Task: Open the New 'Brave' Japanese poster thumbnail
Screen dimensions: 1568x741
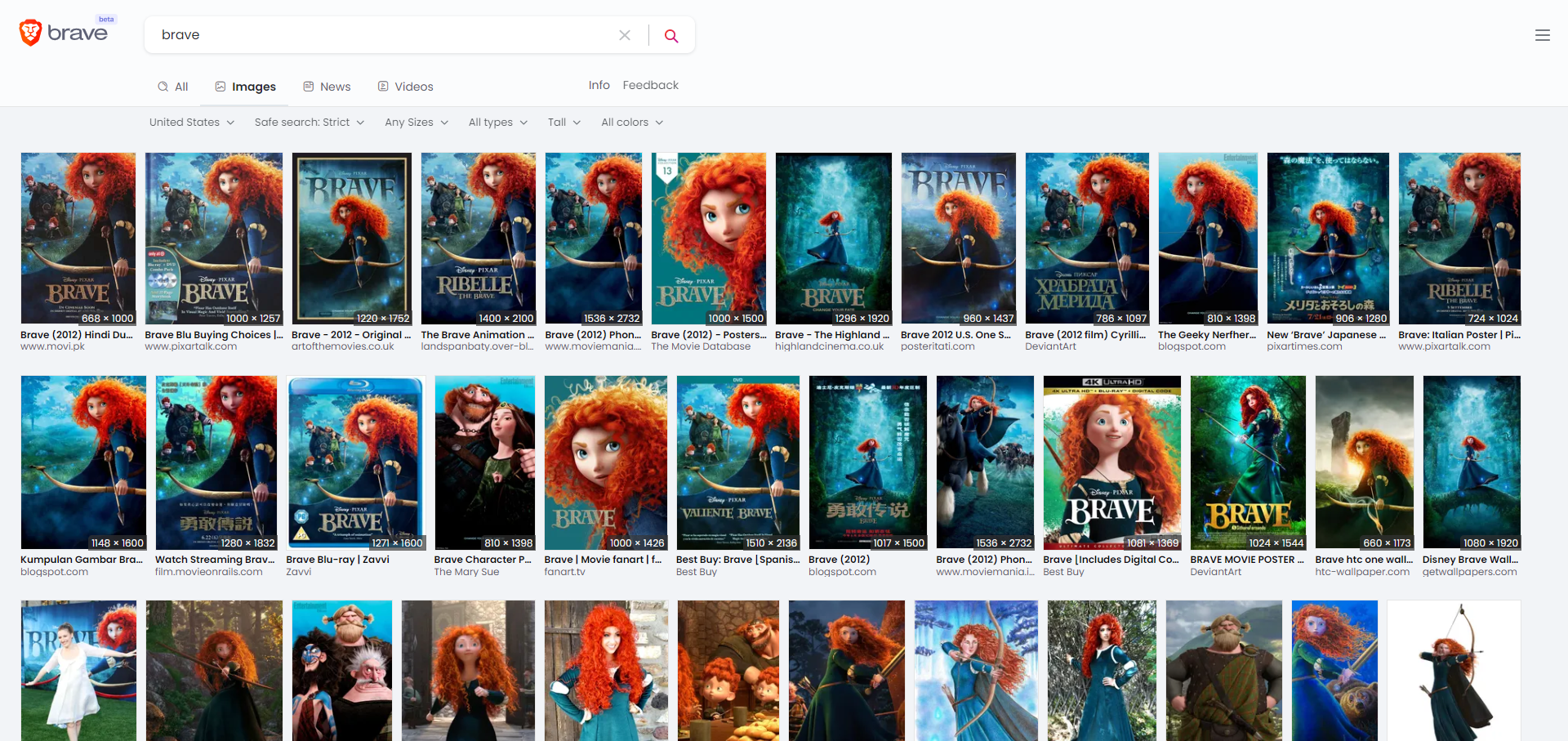Action: coord(1328,239)
